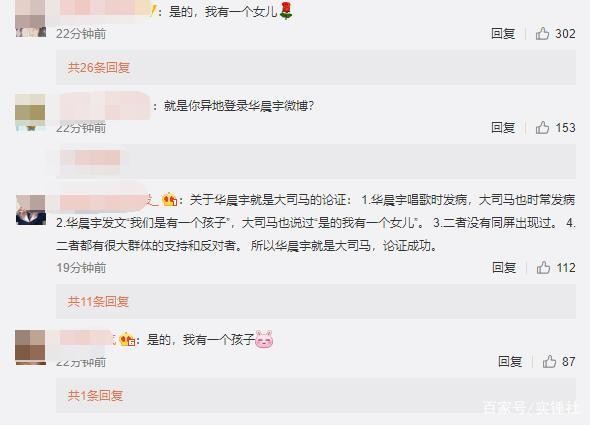Expand the 共11条回复 replies
The height and width of the screenshot is (425, 590).
[x=98, y=302]
